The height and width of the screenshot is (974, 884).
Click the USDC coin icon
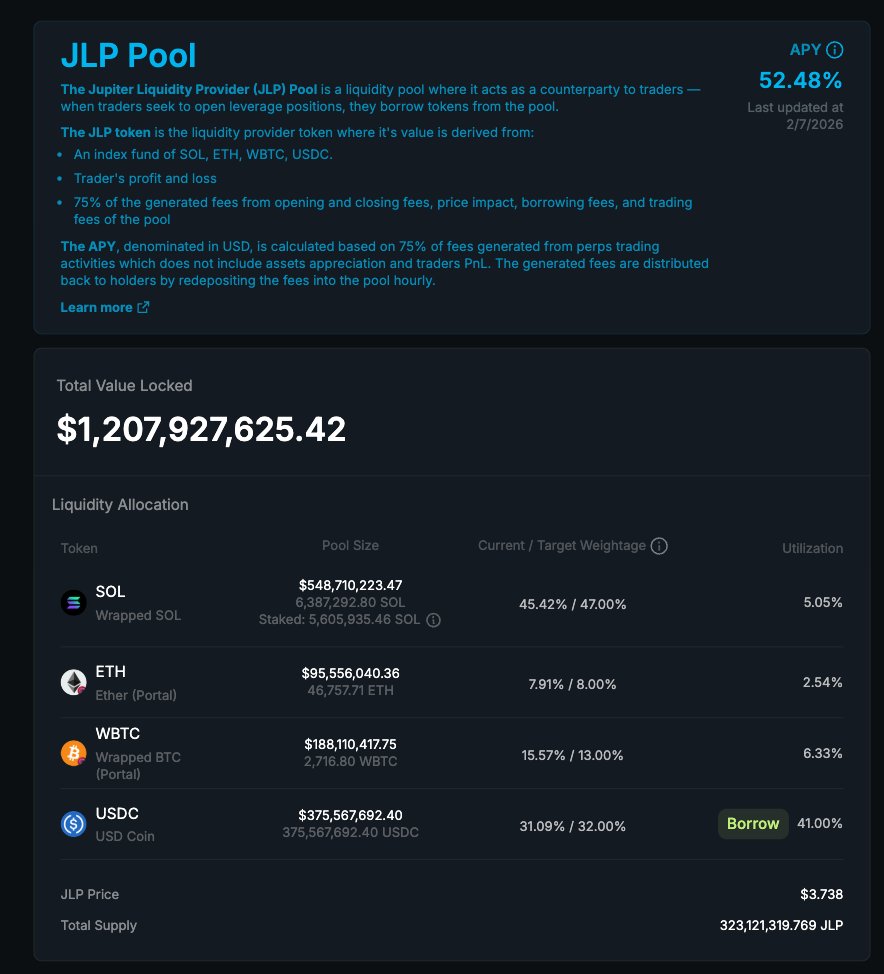click(x=74, y=824)
